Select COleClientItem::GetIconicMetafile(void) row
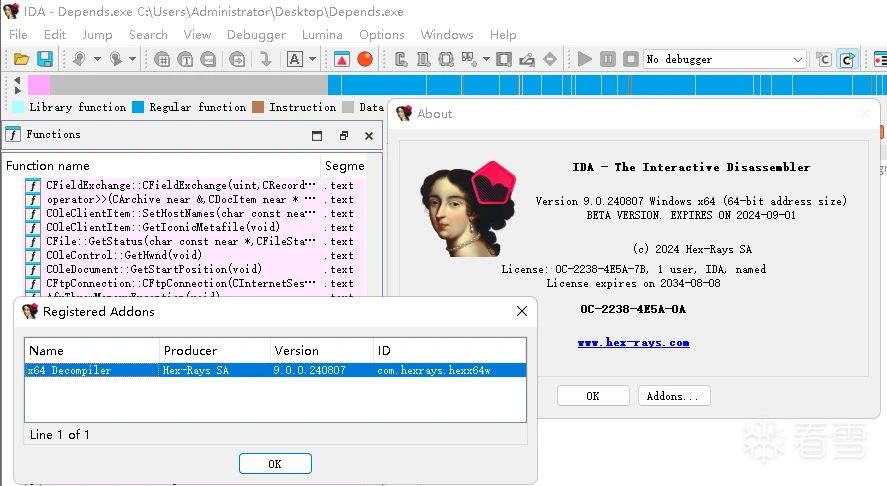887x486 pixels. tap(193, 227)
